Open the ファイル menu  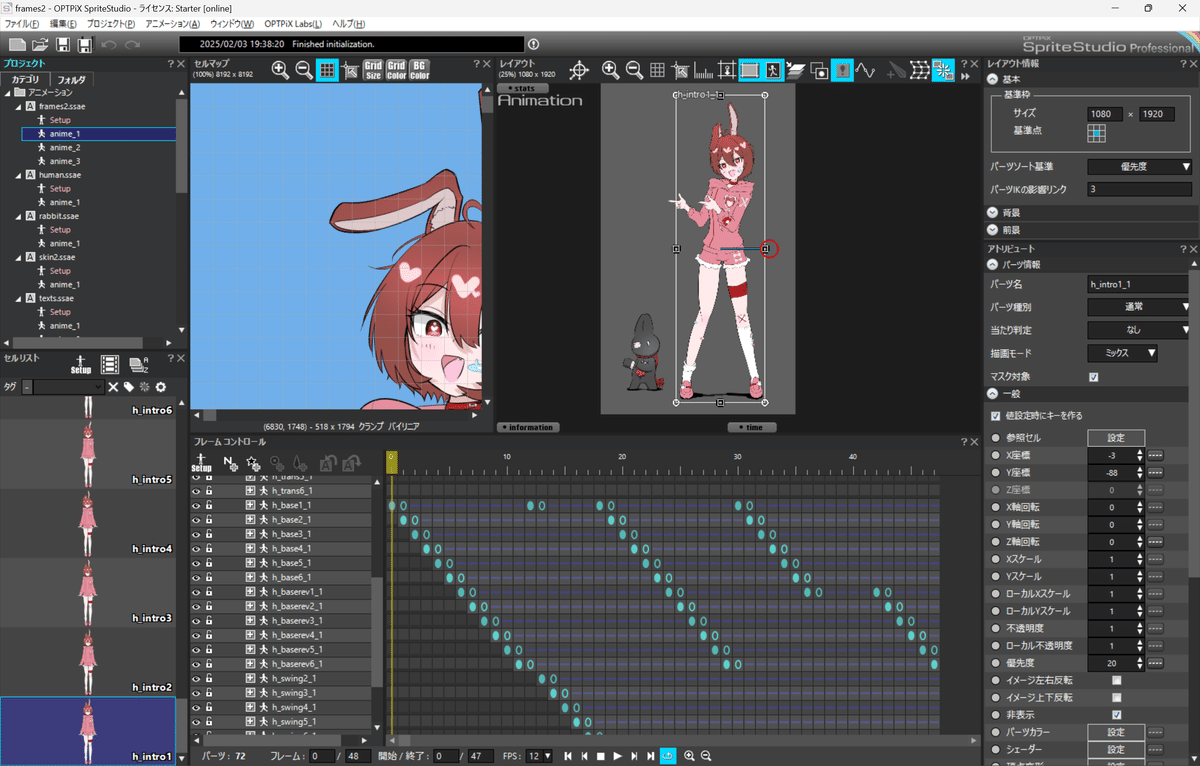click(22, 24)
